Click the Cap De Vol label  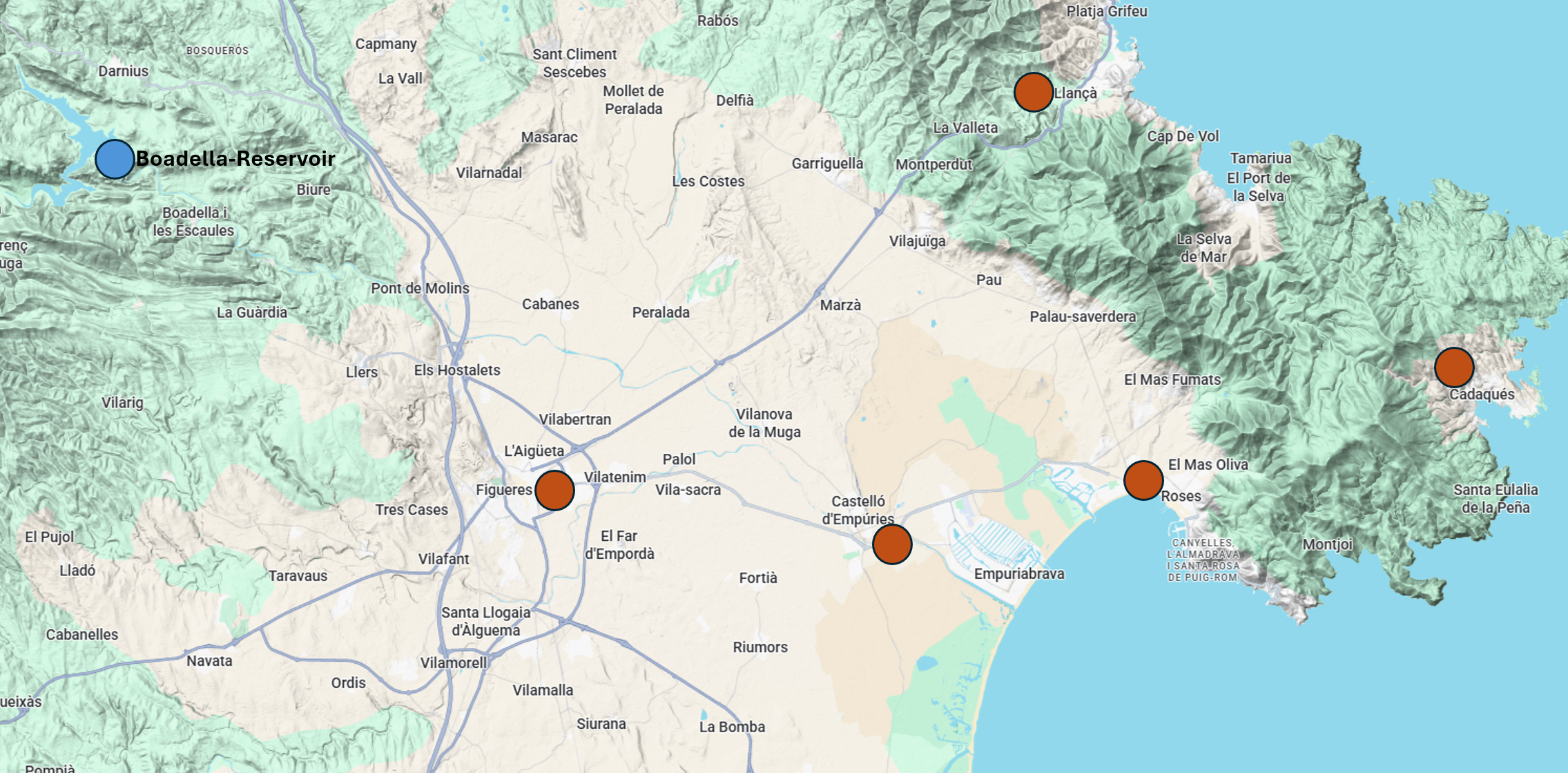click(1183, 136)
